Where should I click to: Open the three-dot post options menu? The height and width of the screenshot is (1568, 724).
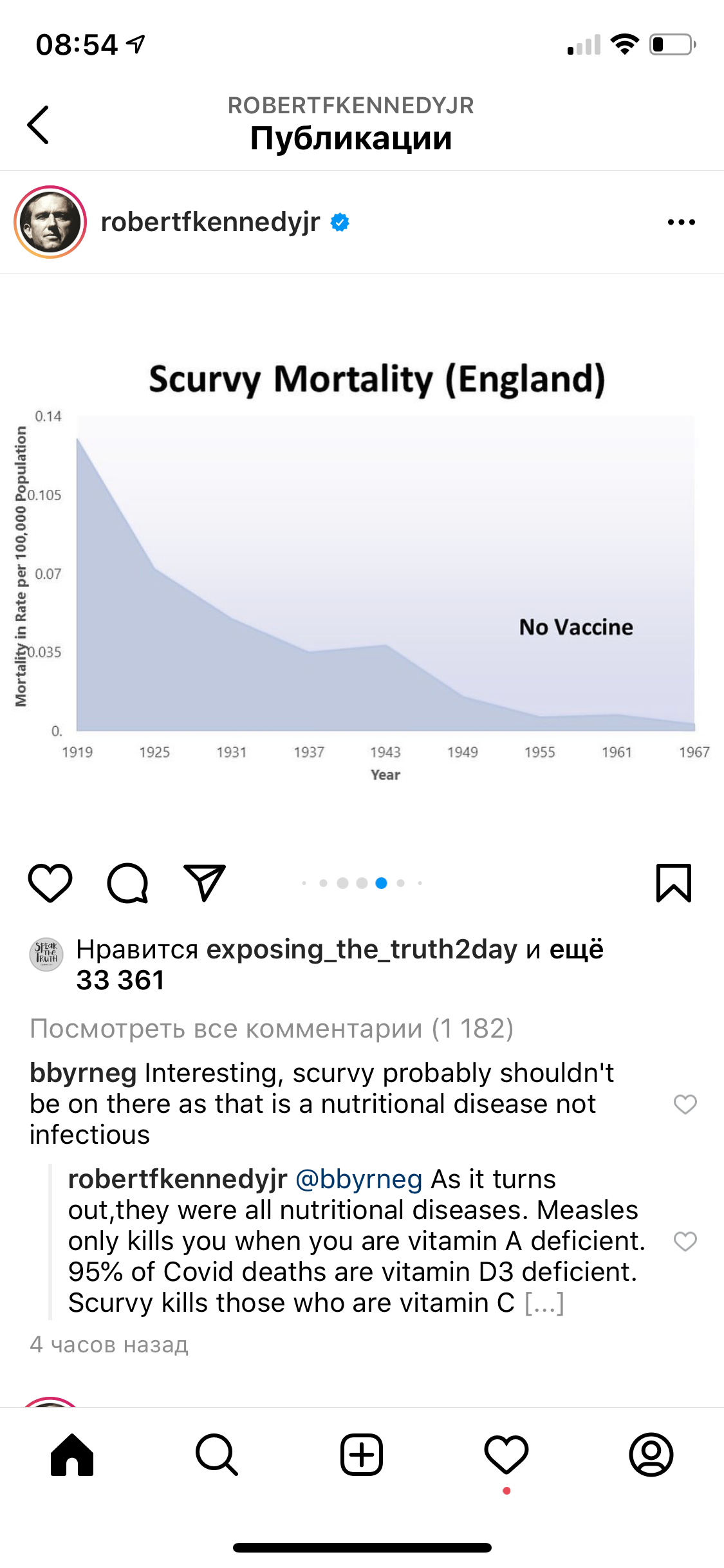(681, 223)
